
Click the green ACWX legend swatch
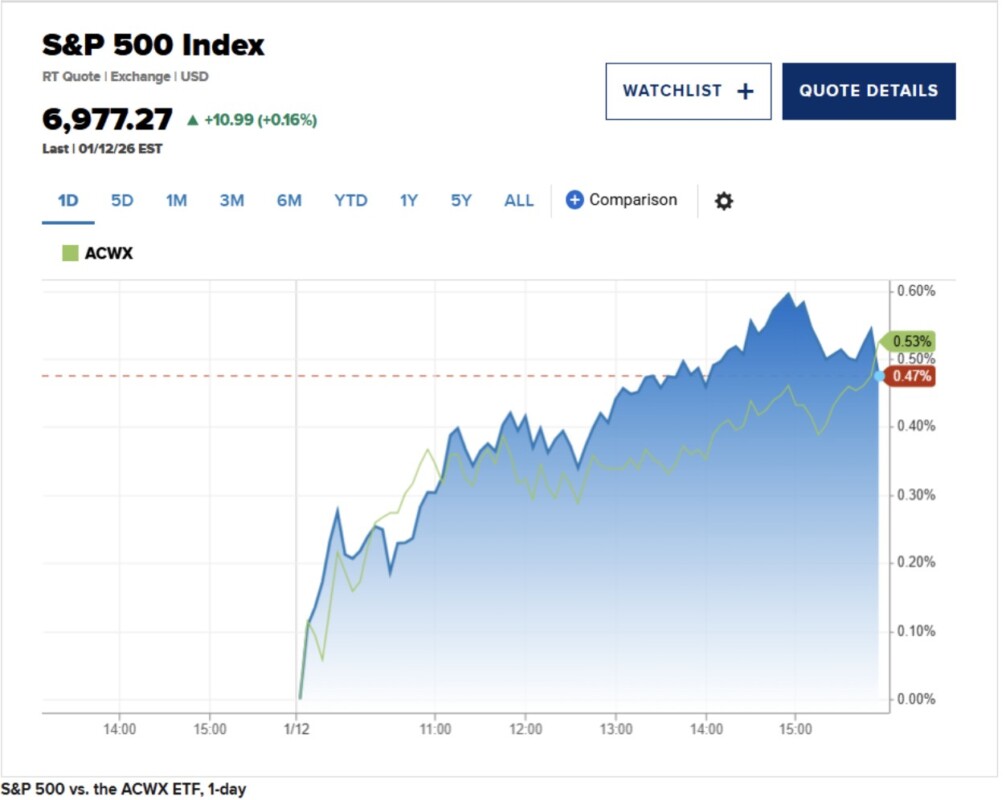coord(70,253)
